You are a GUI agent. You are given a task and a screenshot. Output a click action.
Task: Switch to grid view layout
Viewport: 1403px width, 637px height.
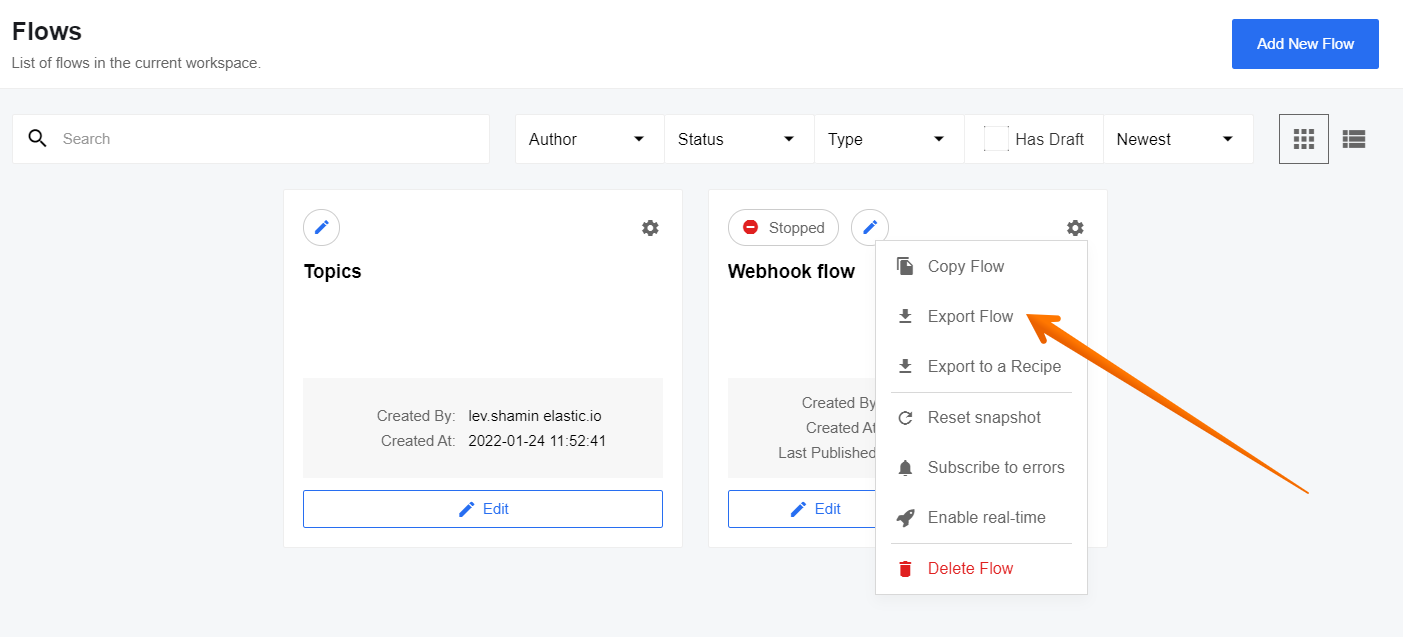(1304, 139)
